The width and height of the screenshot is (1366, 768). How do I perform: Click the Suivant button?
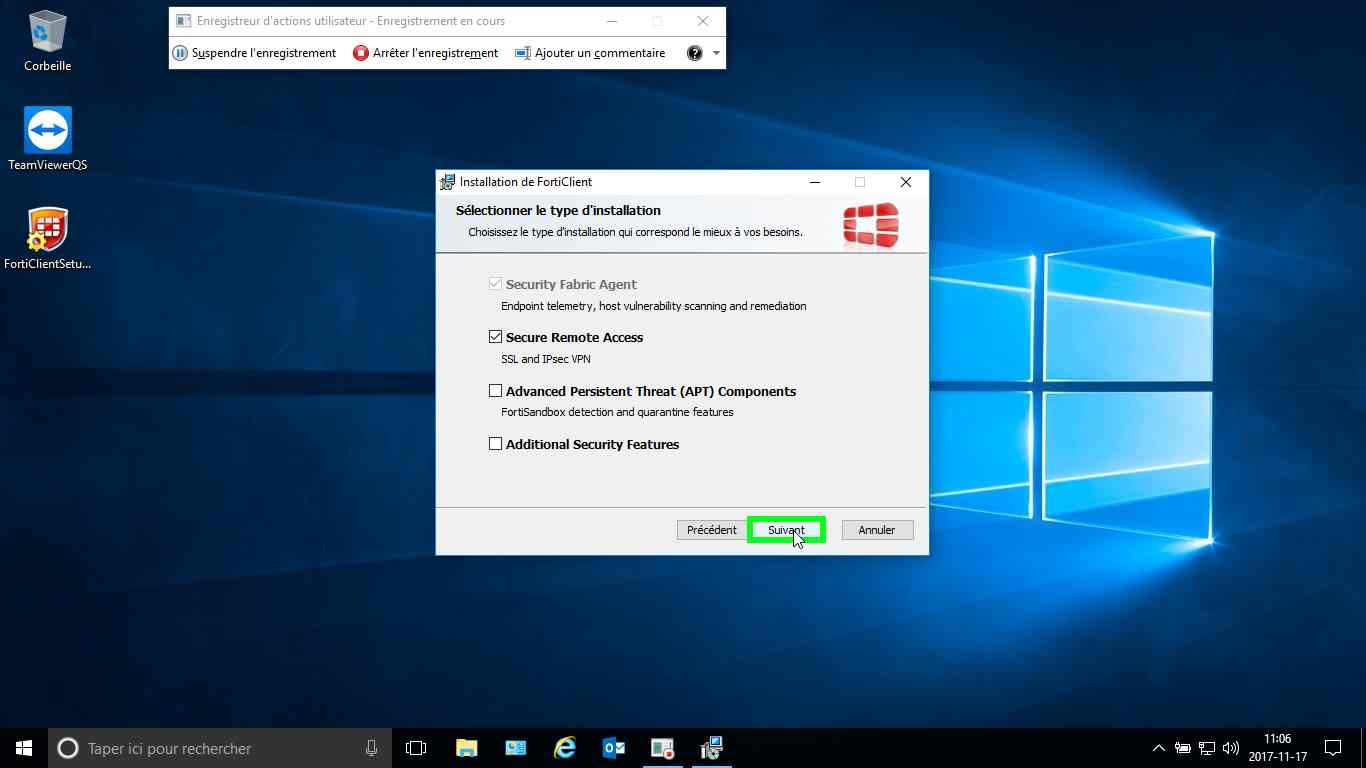(x=786, y=530)
